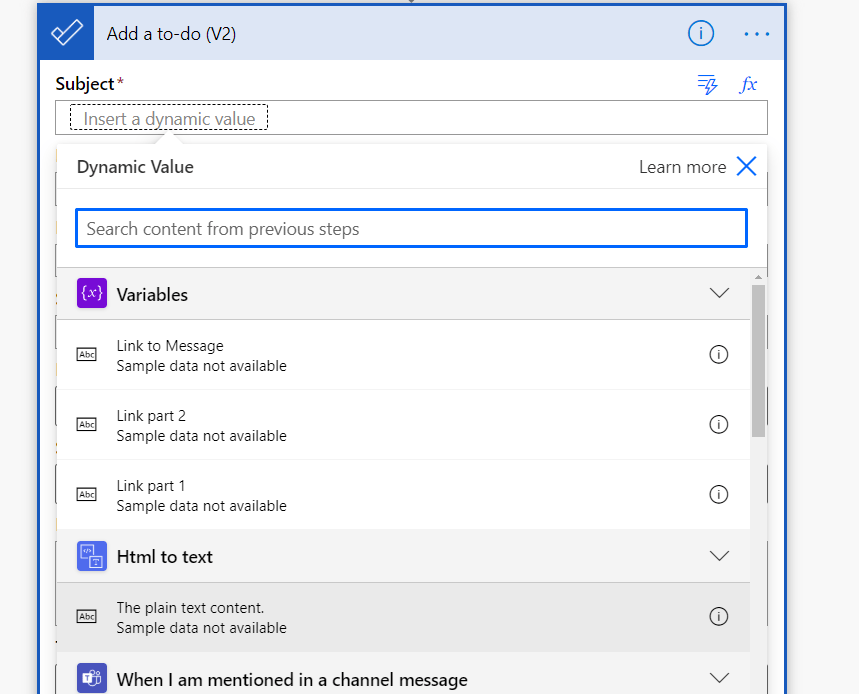Click the Teams trigger icon
The width and height of the screenshot is (859, 694).
point(91,678)
